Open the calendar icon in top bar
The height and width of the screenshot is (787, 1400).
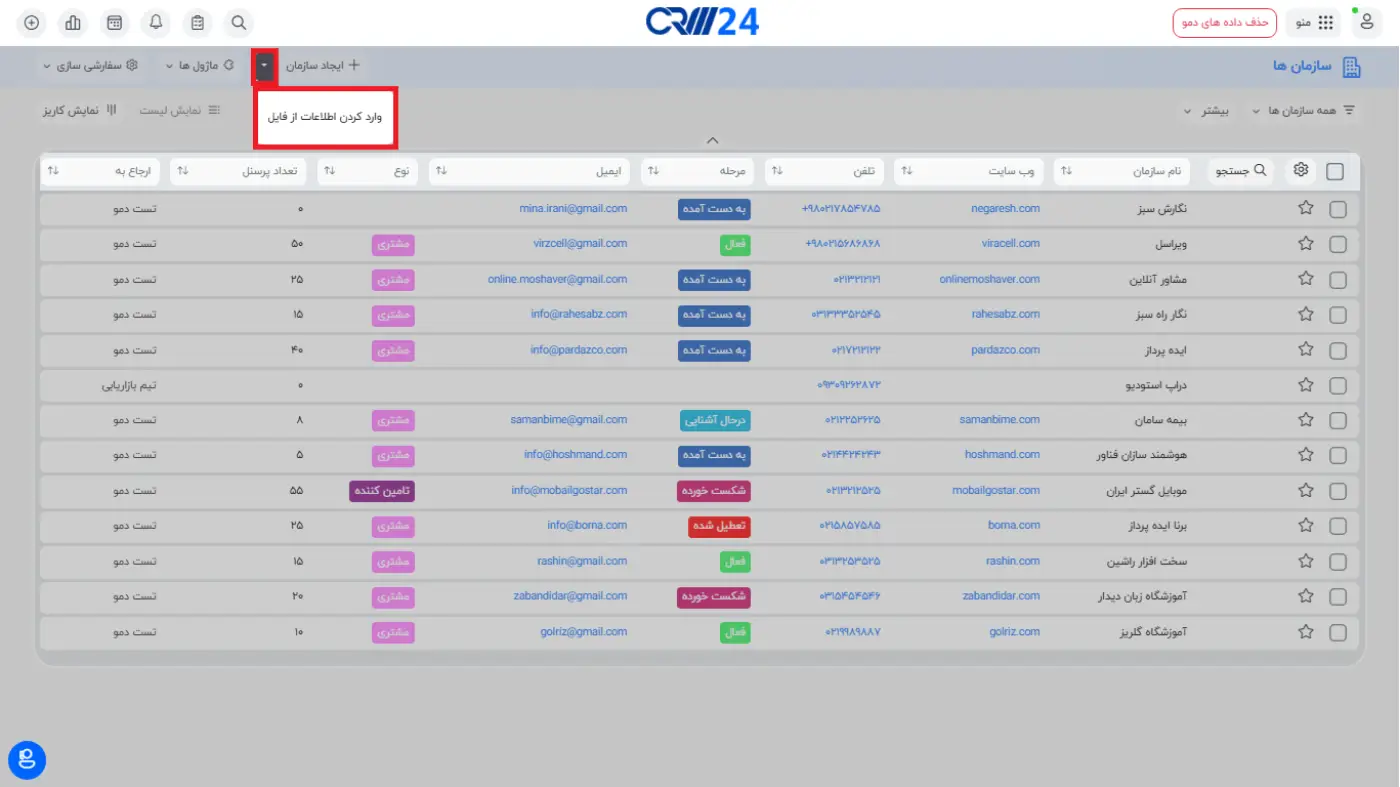point(115,22)
